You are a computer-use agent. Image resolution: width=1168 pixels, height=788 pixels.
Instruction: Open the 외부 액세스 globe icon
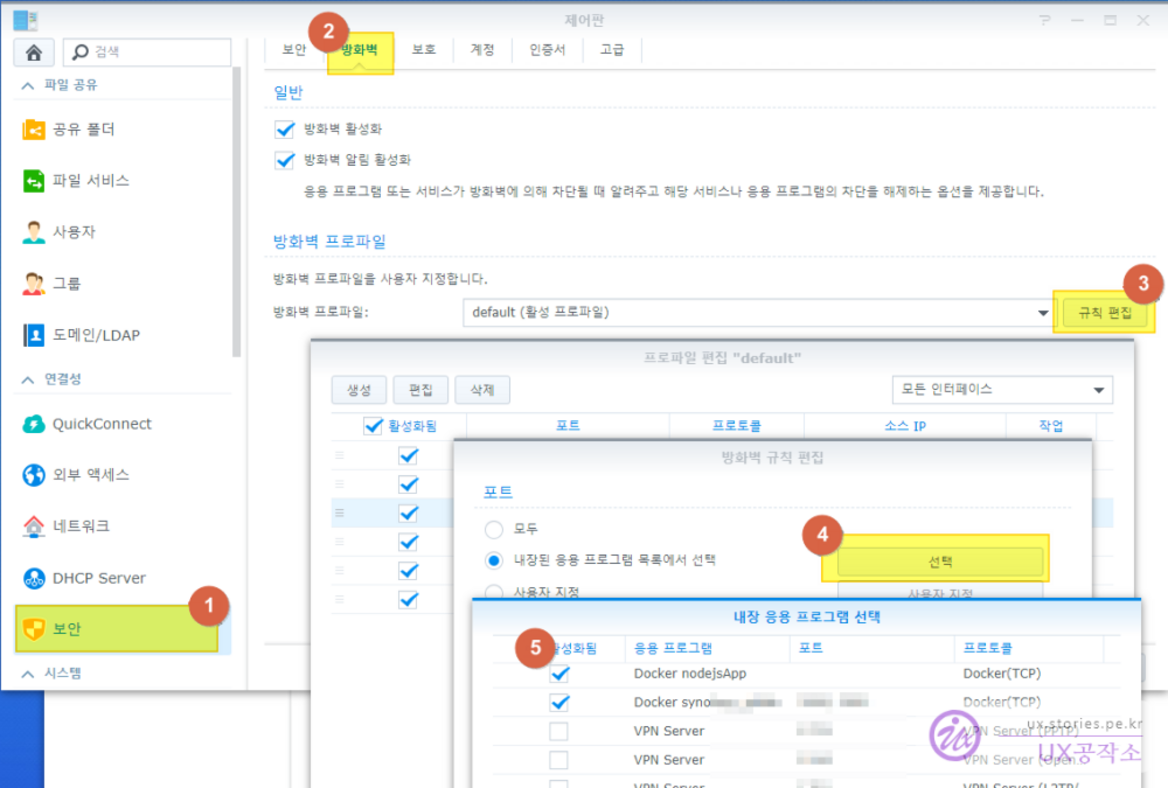click(34, 475)
